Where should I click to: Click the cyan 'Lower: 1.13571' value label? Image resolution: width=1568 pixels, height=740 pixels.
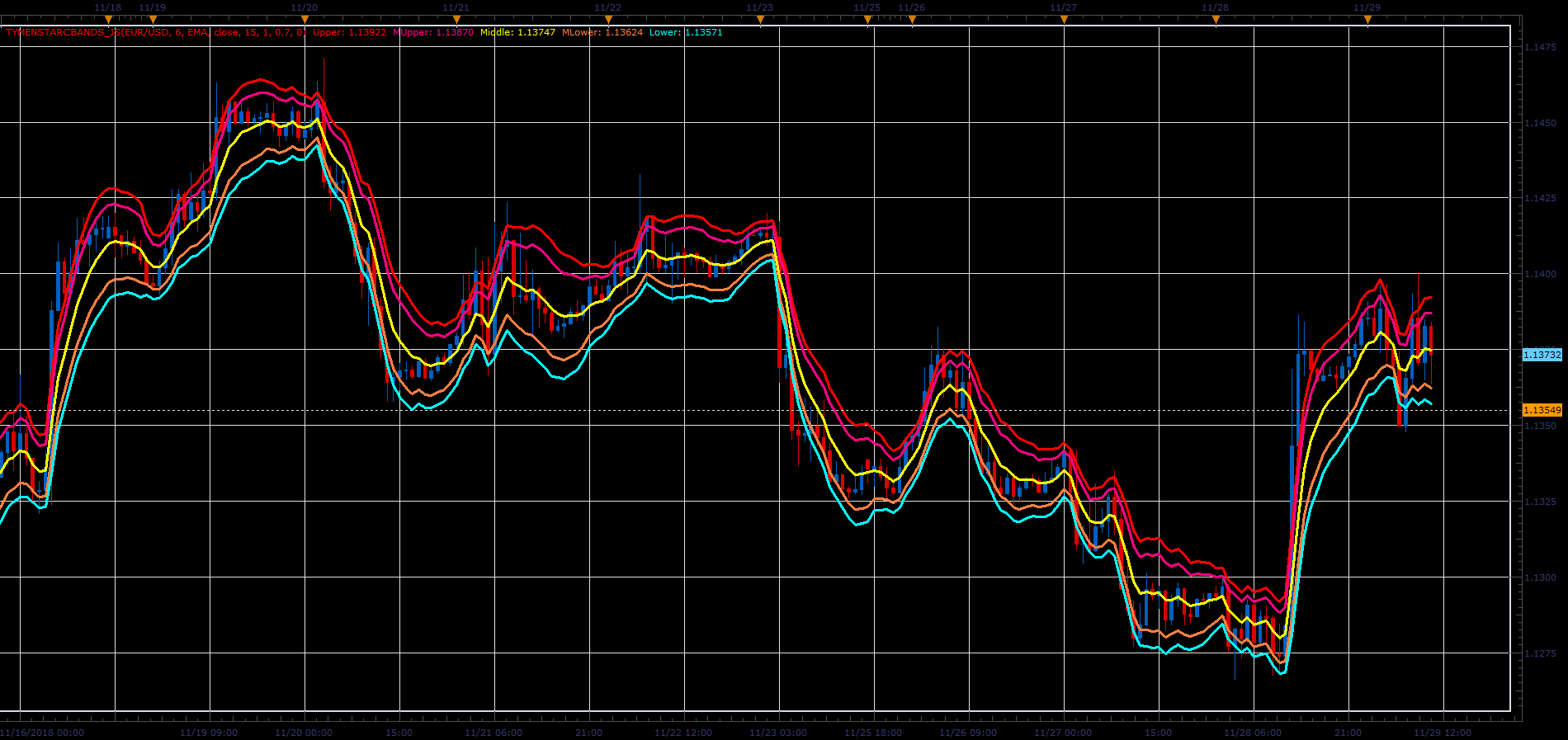click(x=686, y=33)
